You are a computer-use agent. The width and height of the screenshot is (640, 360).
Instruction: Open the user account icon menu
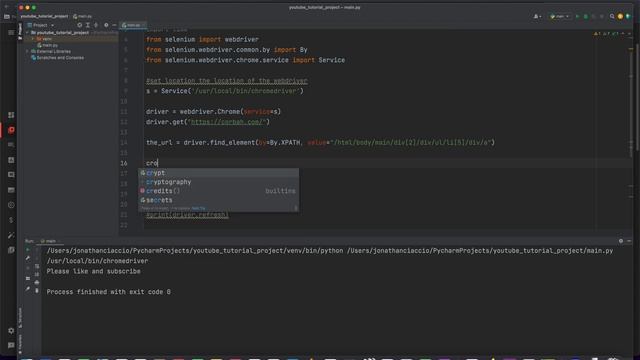pyautogui.click(x=537, y=16)
